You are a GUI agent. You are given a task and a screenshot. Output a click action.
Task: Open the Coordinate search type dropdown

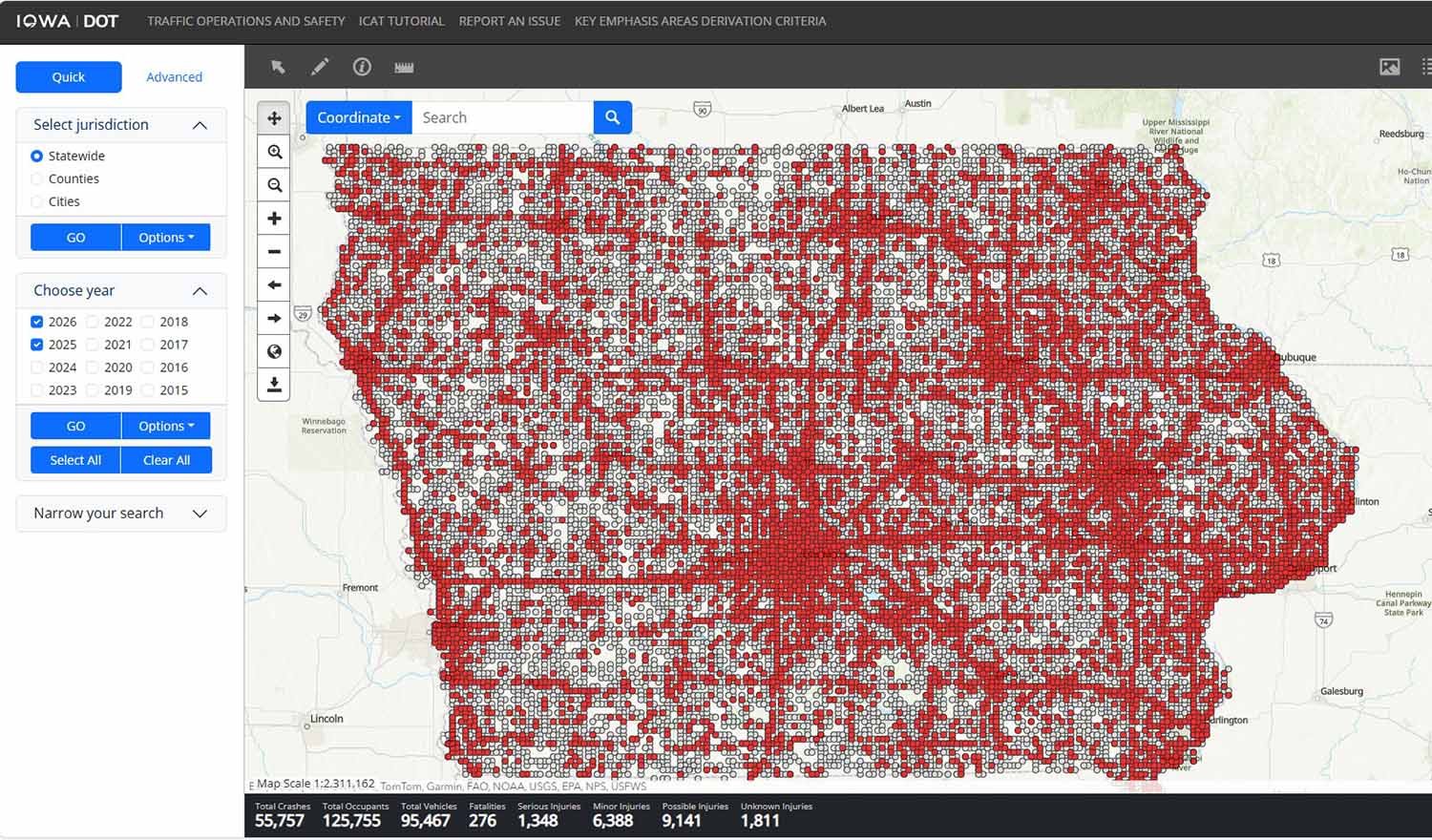[x=358, y=117]
